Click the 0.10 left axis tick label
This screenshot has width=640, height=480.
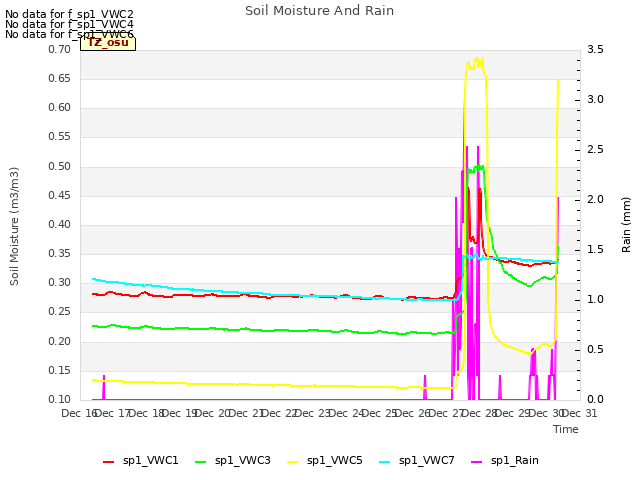click(x=60, y=399)
